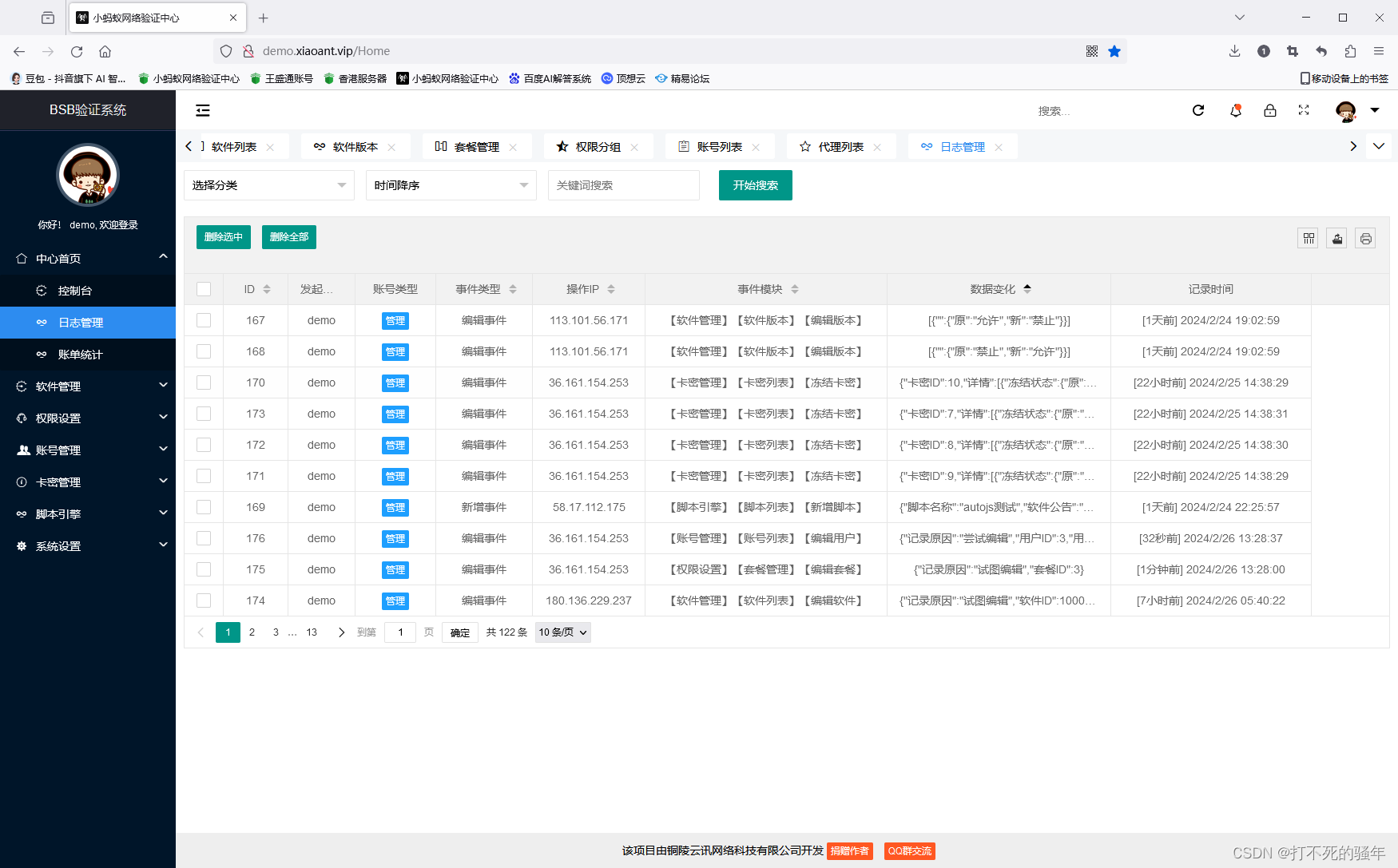Expand the 权限设置 sidebar menu
The width and height of the screenshot is (1398, 868).
click(x=88, y=418)
